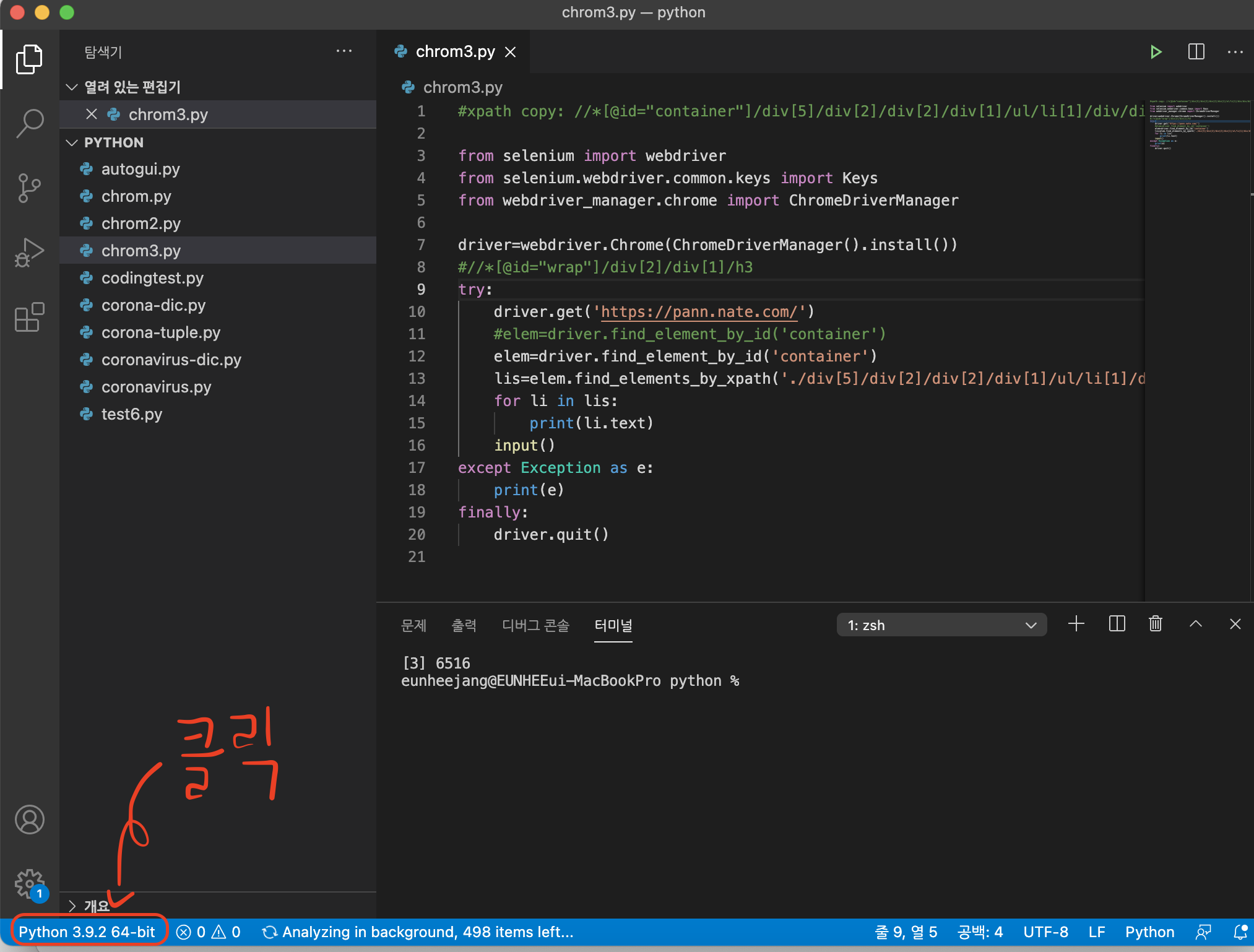This screenshot has height=952, width=1254.
Task: Click the UTF-8 encoding status item
Action: point(1045,932)
